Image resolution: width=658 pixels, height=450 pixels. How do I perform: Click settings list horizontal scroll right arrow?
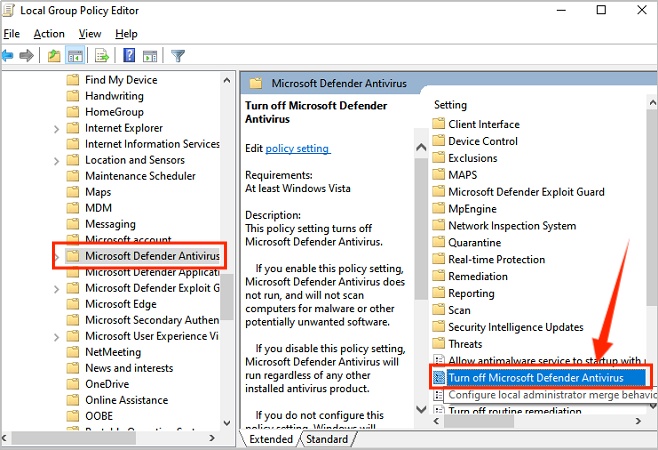pos(638,421)
